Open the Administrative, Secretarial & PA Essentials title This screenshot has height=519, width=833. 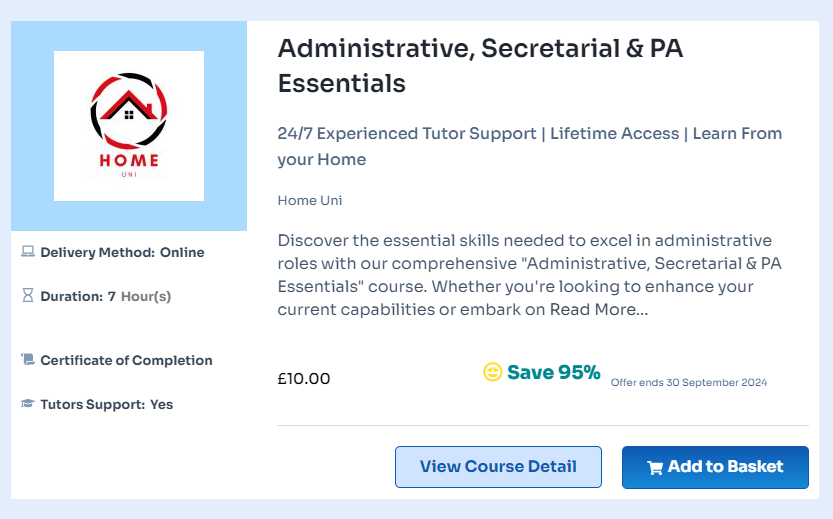click(x=480, y=66)
